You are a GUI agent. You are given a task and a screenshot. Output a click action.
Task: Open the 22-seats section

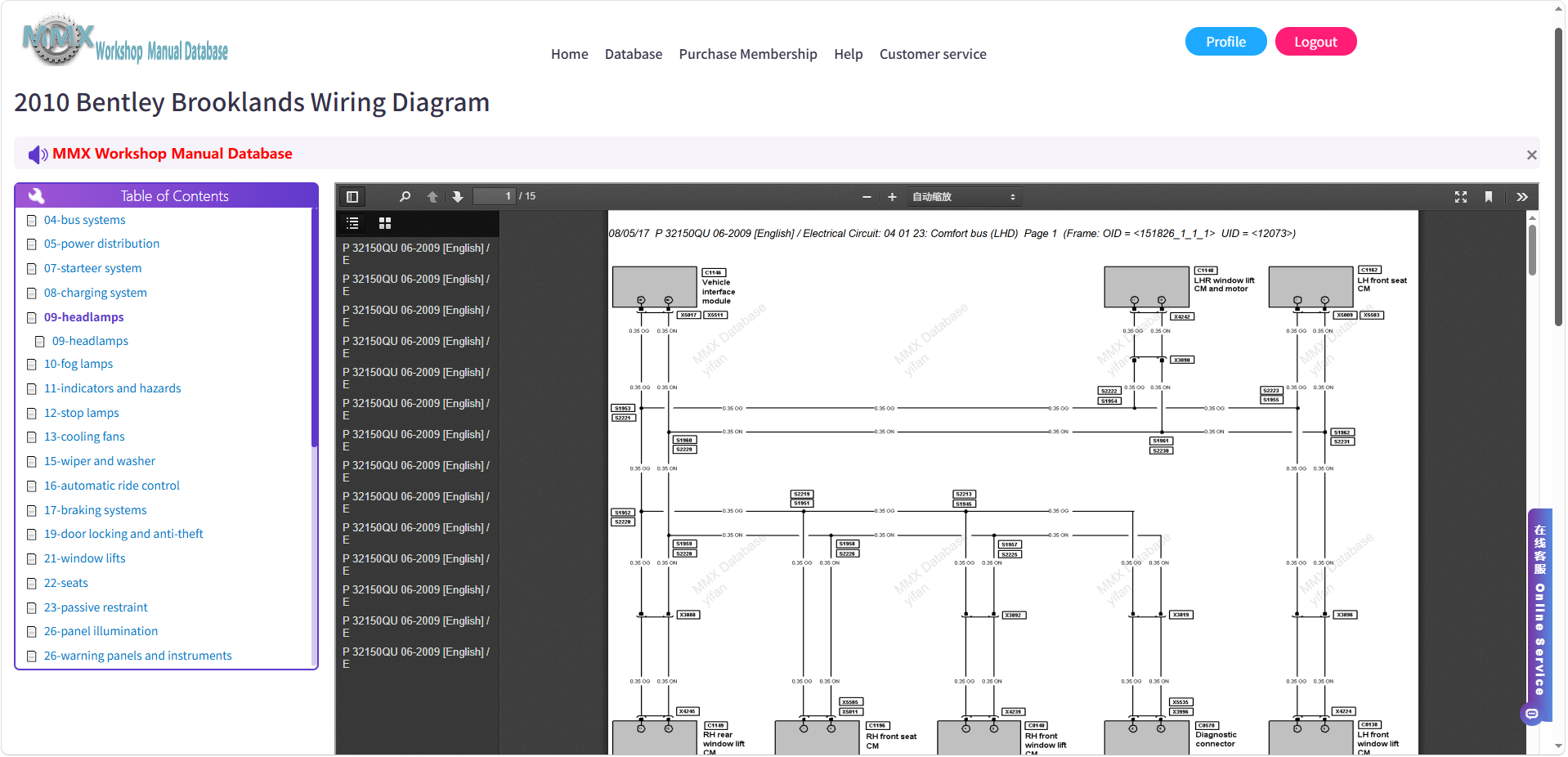coord(66,583)
